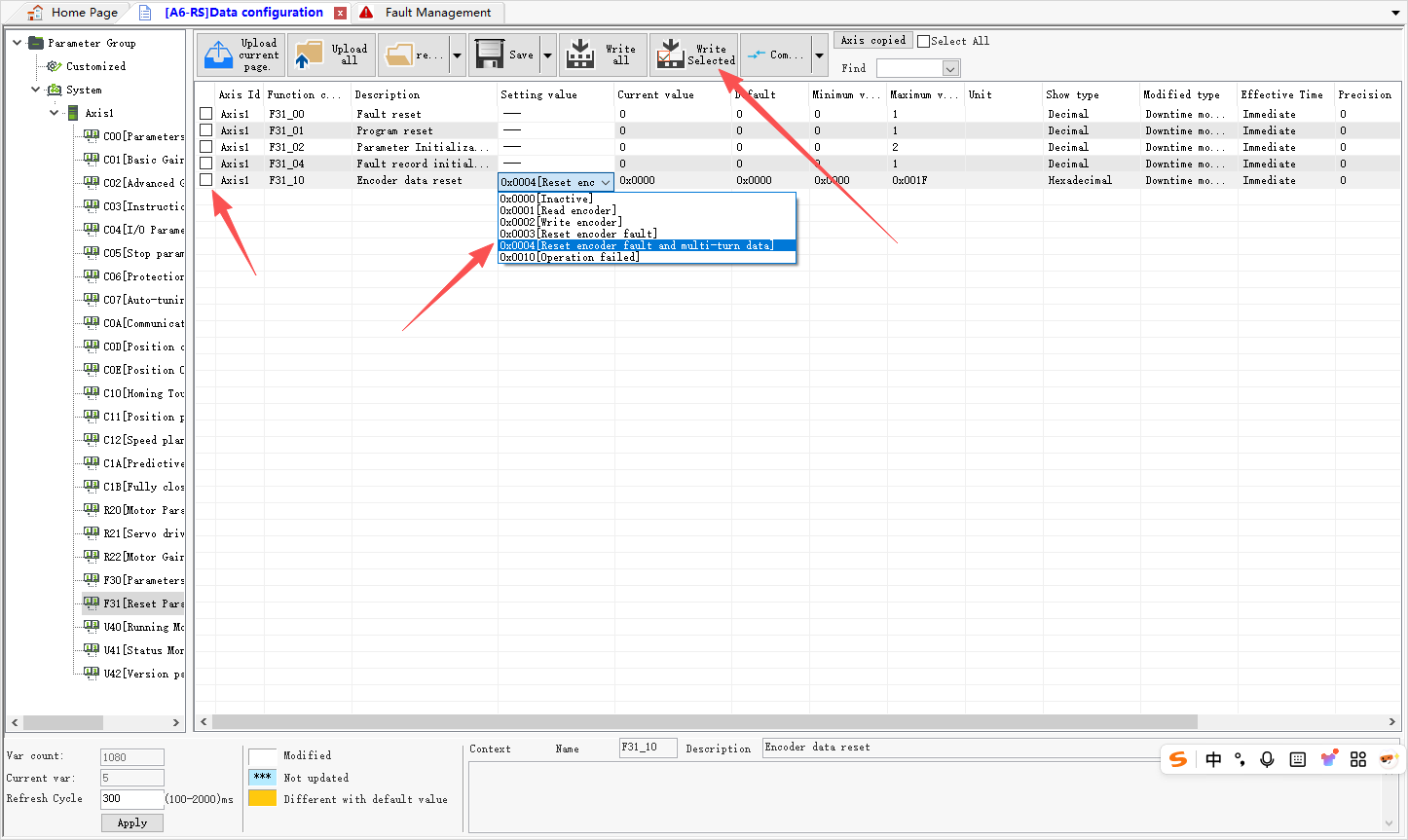Toggle the Chinese/English input mode icon
The width and height of the screenshot is (1408, 840).
point(1213,759)
